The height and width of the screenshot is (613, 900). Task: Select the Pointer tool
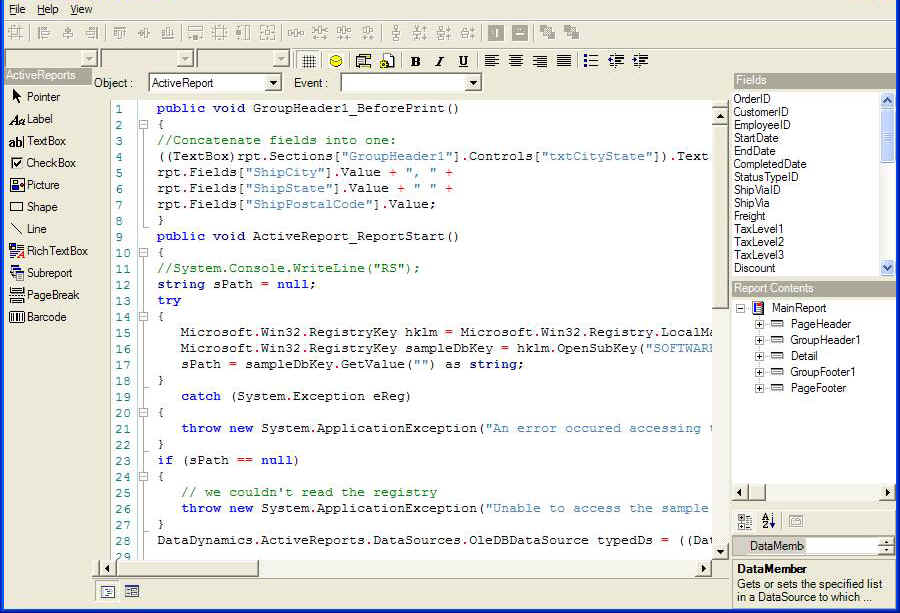pos(36,96)
